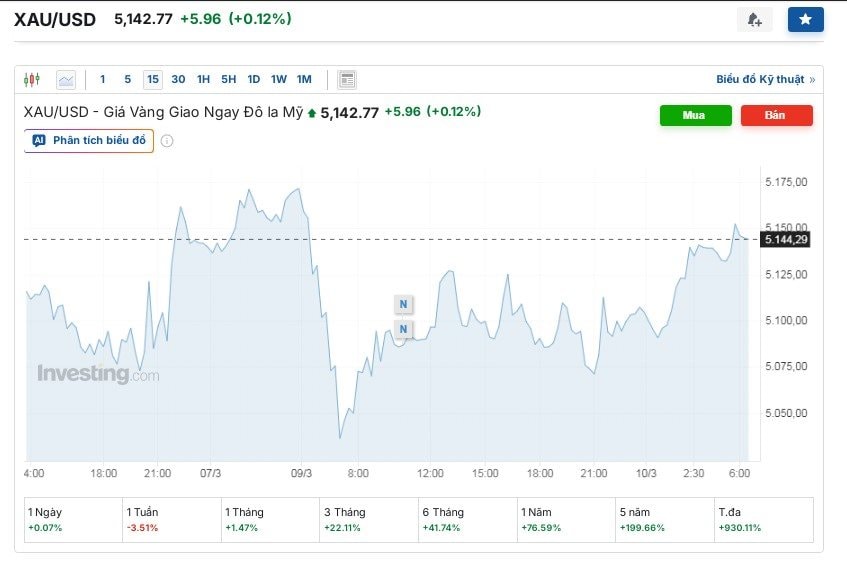Open the 1 Tuần performance tab
This screenshot has width=847, height=566.
pos(170,518)
